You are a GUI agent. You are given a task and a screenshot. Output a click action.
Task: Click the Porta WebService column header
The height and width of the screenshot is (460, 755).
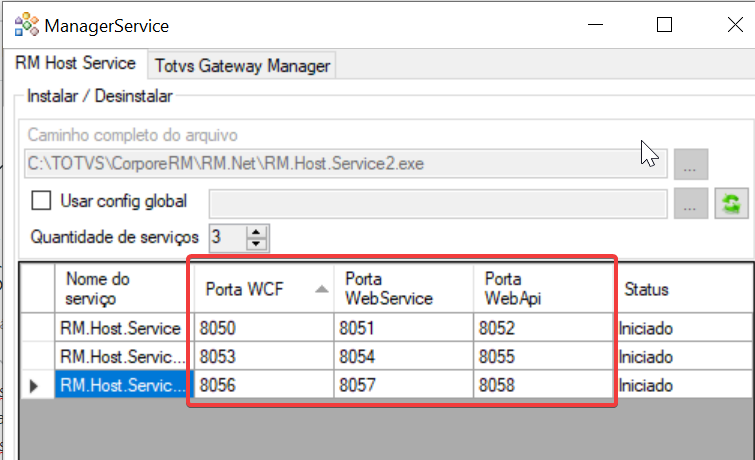tap(403, 289)
